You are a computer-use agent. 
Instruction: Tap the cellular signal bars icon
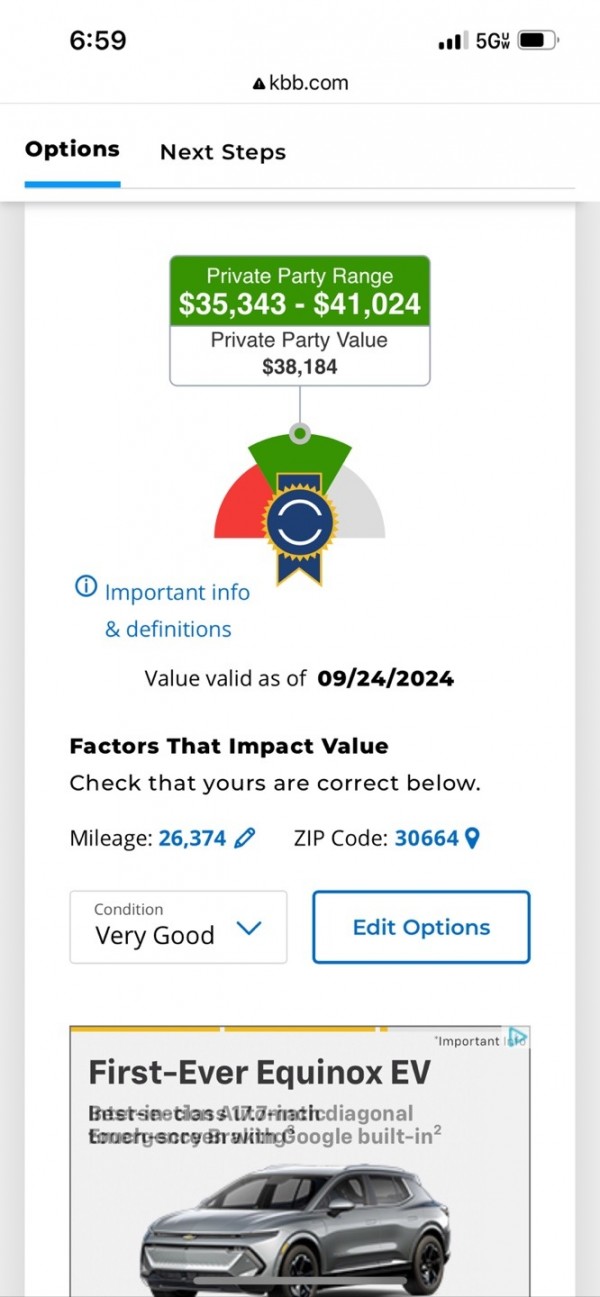pyautogui.click(x=452, y=41)
